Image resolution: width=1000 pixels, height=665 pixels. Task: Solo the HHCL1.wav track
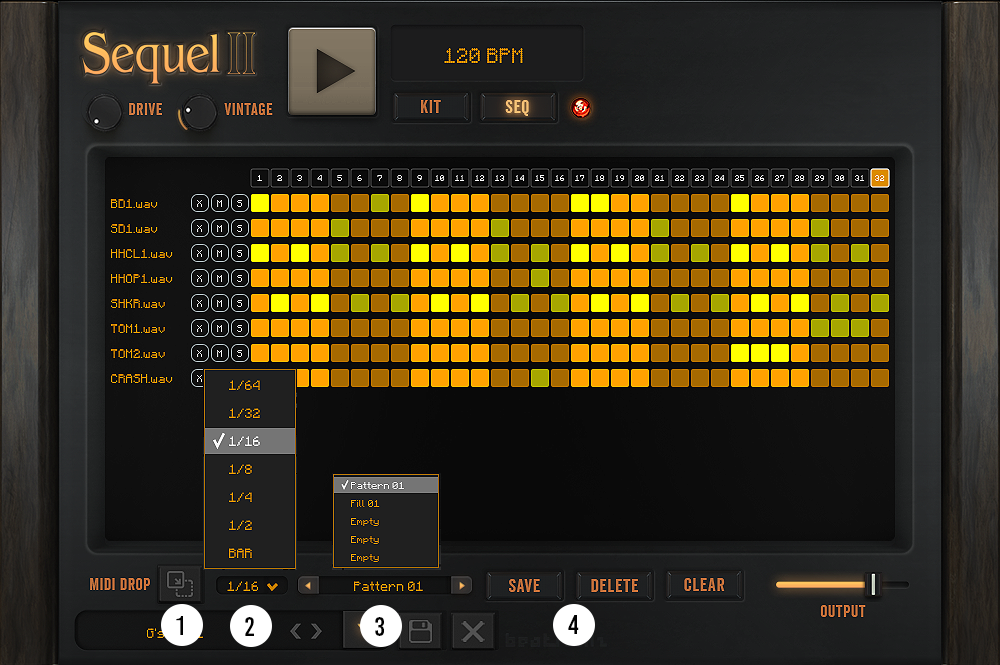click(x=239, y=253)
